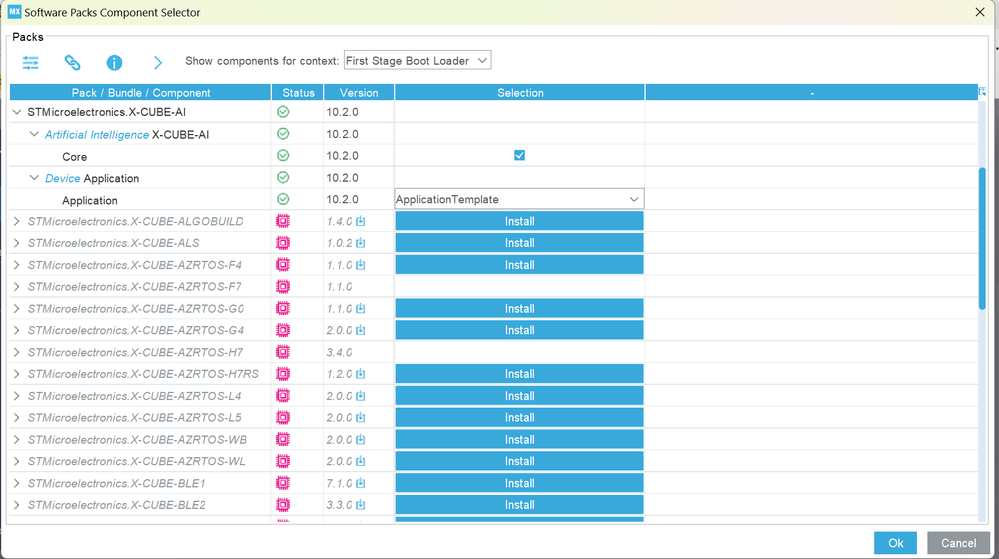Close the Software Packs Component Selector window
The height and width of the screenshot is (559, 999).
pos(980,12)
